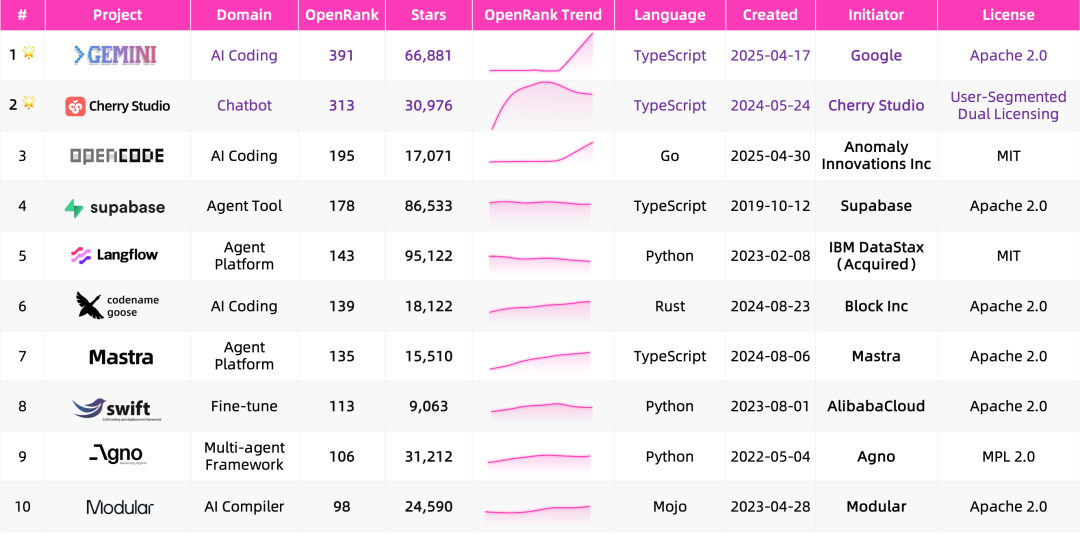The width and height of the screenshot is (1080, 534).
Task: Click the Cherry Studio OpenRank trend sparkline
Action: [x=541, y=105]
